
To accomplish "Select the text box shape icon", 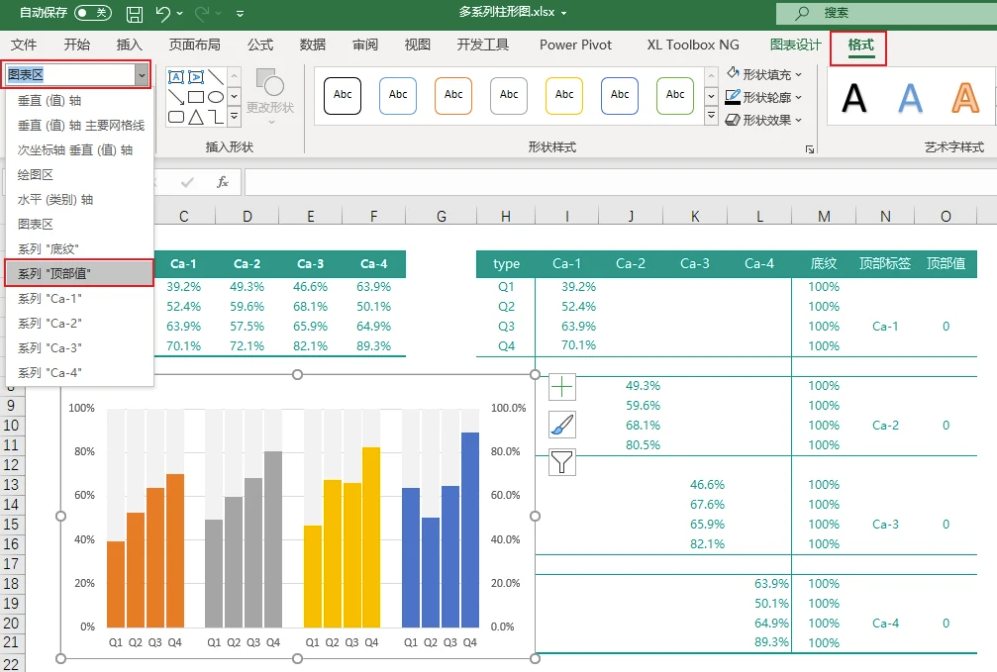I will coord(176,77).
